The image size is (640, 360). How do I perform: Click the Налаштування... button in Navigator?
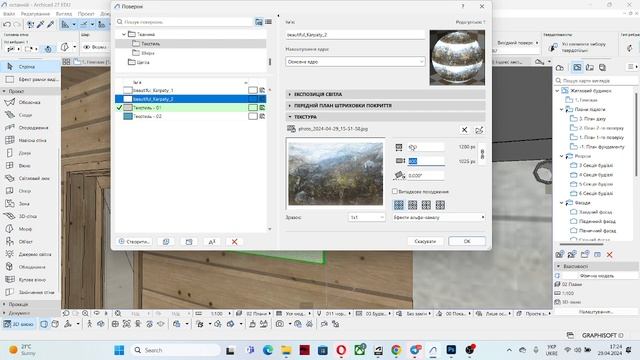click(596, 312)
